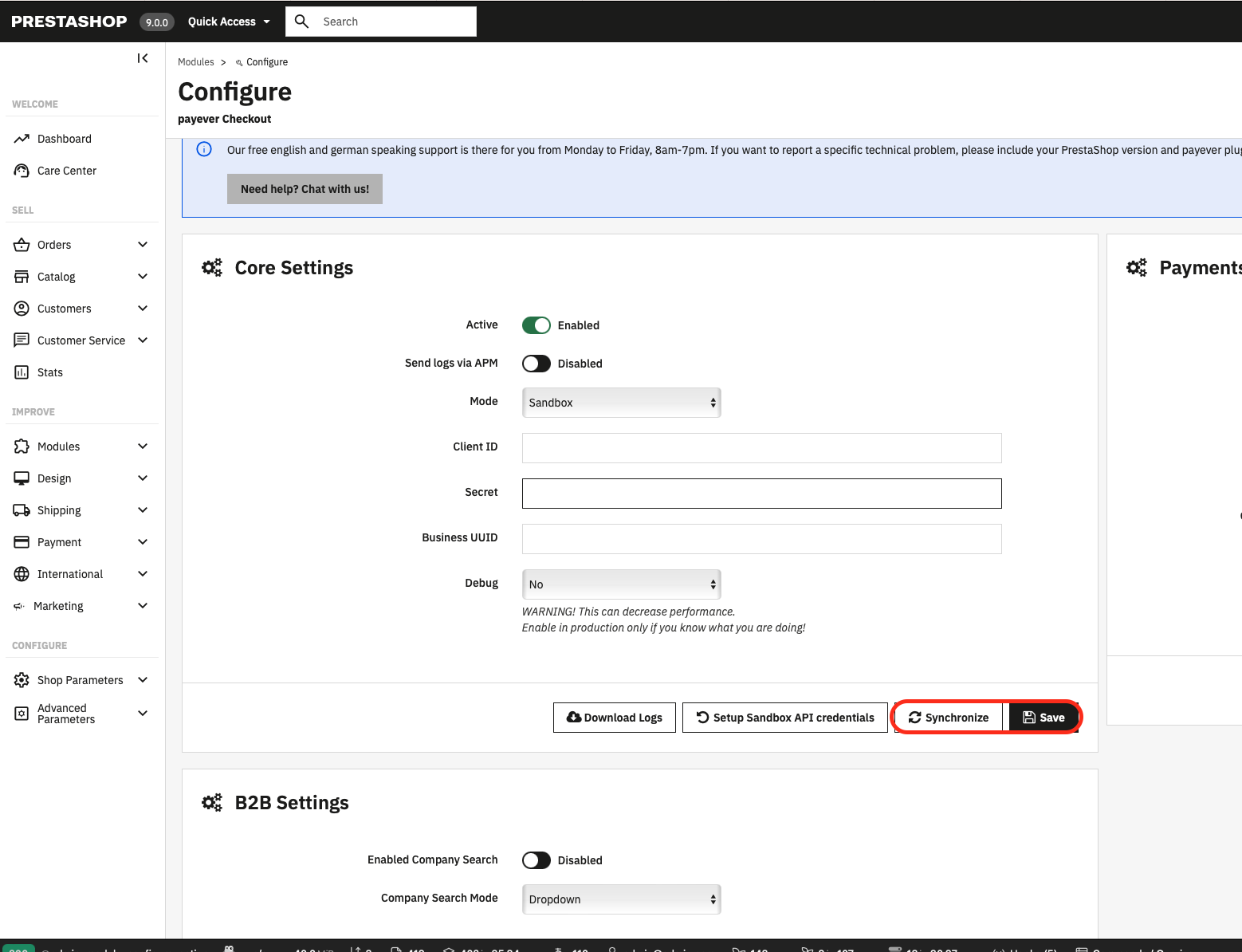This screenshot has height=952, width=1242.
Task: Click the Modules puzzle icon
Action: [22, 446]
